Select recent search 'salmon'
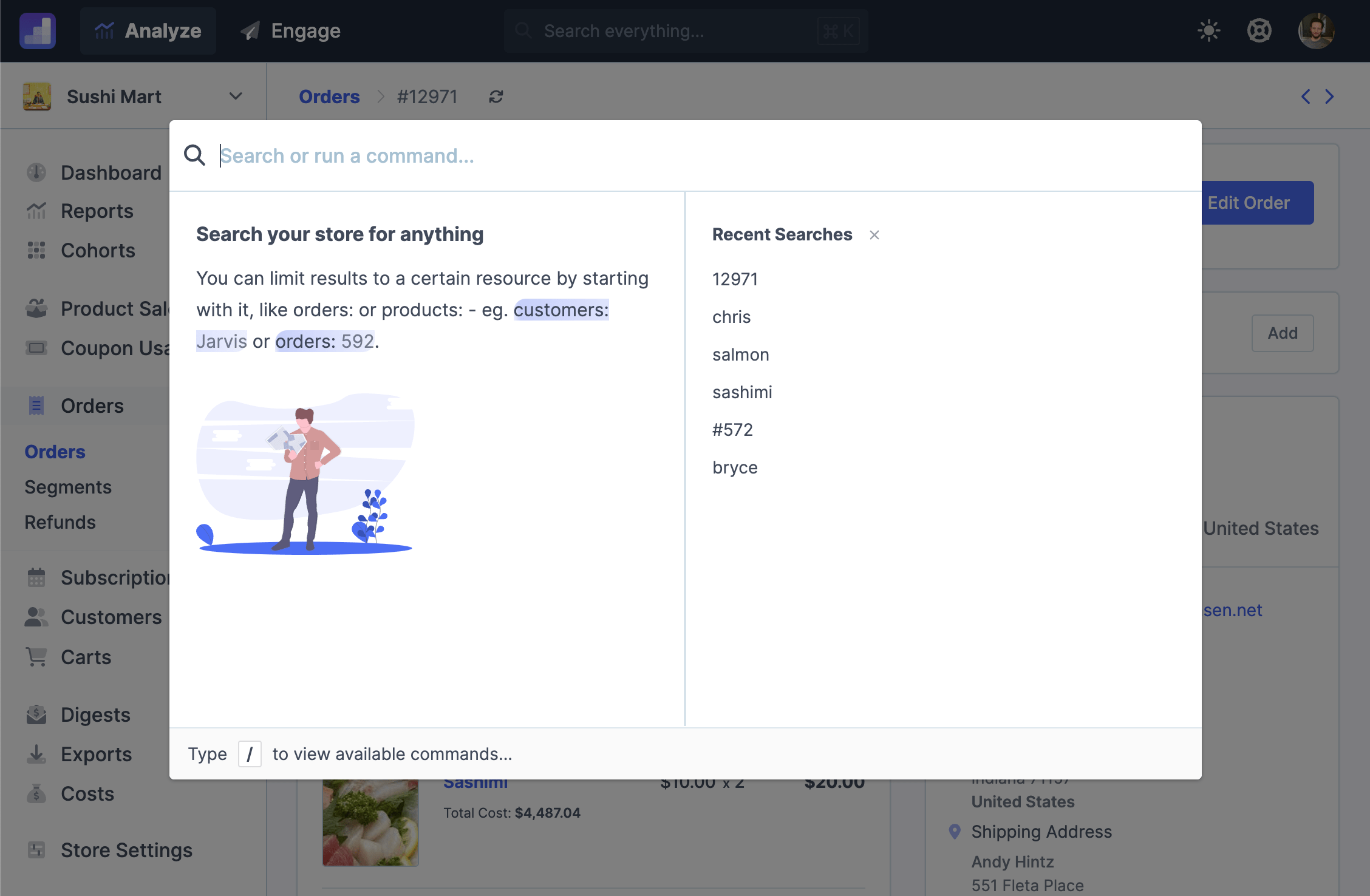 (x=740, y=355)
